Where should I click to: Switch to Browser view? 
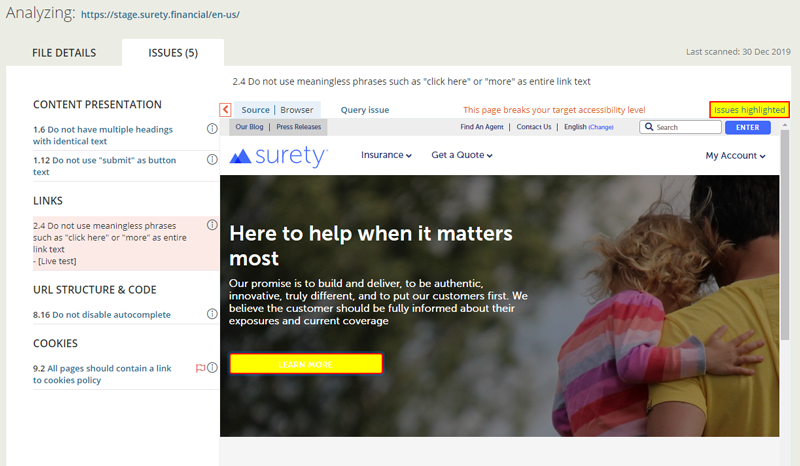pyautogui.click(x=296, y=110)
